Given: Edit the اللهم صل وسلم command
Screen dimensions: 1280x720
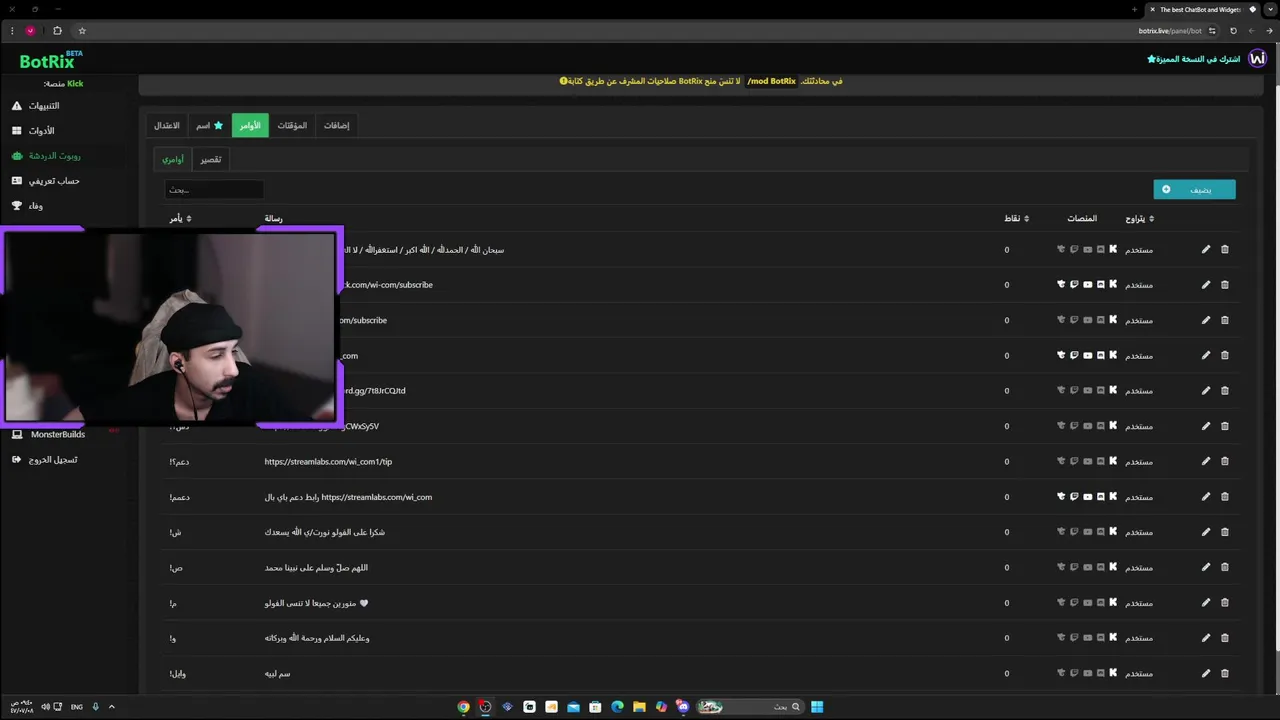Looking at the screenshot, I should (1206, 567).
